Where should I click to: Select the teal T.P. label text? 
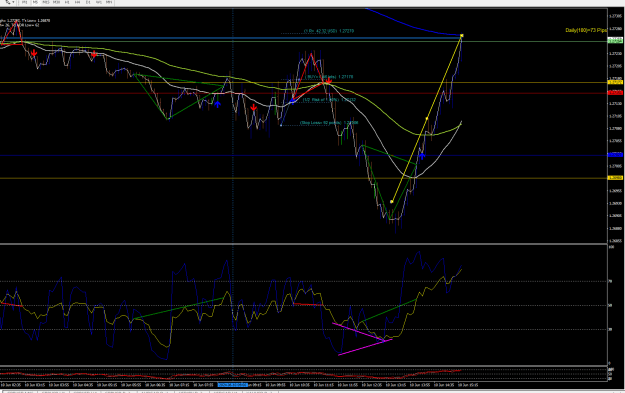click(x=329, y=31)
